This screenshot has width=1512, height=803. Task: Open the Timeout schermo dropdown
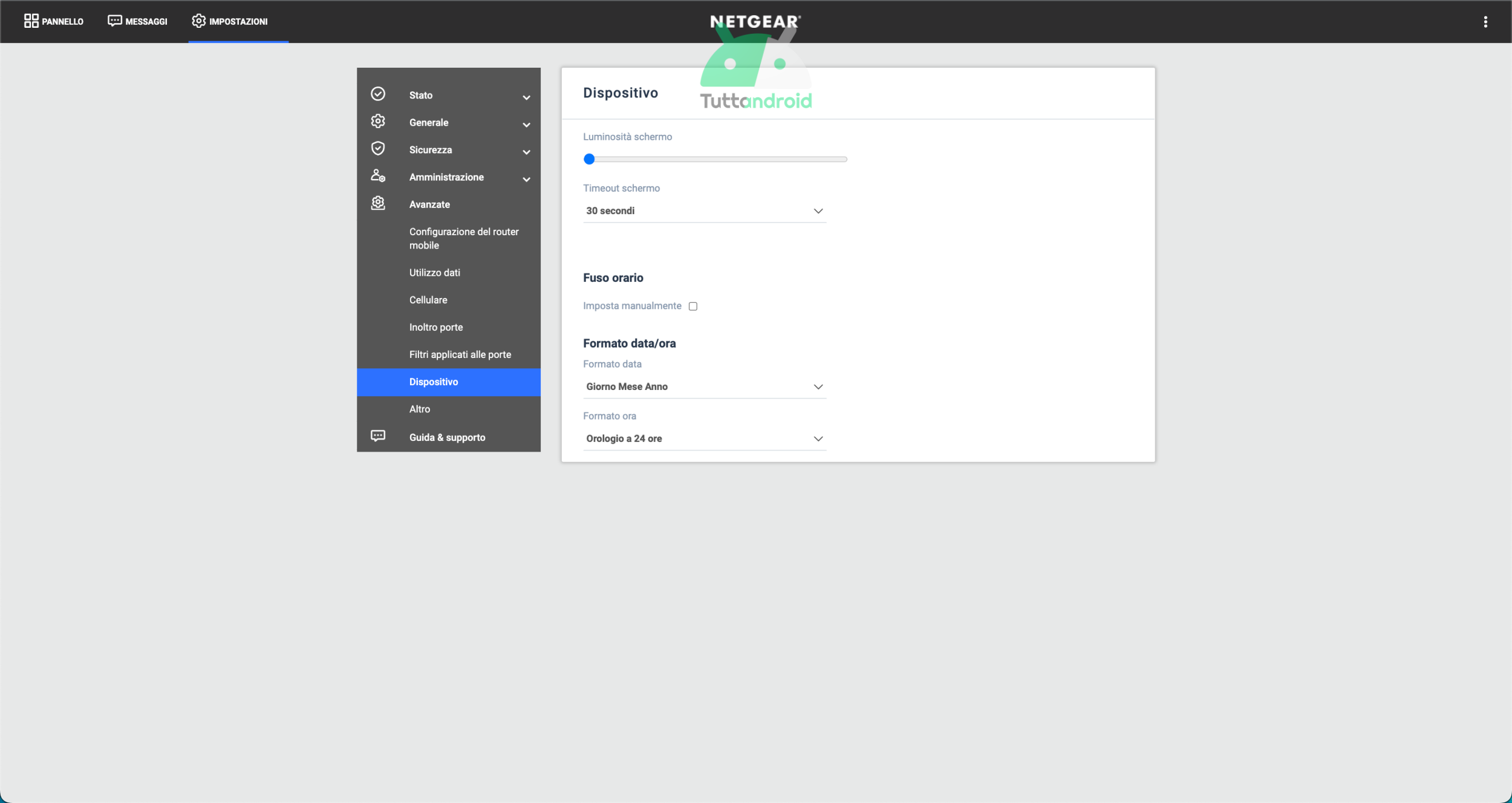pos(705,211)
